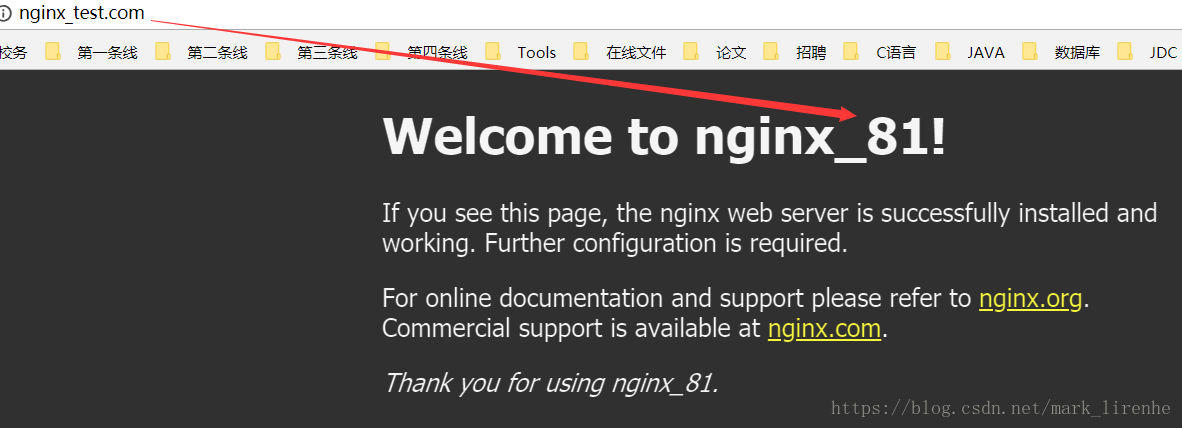Open the 招聘 bookmark folder

(x=795, y=52)
